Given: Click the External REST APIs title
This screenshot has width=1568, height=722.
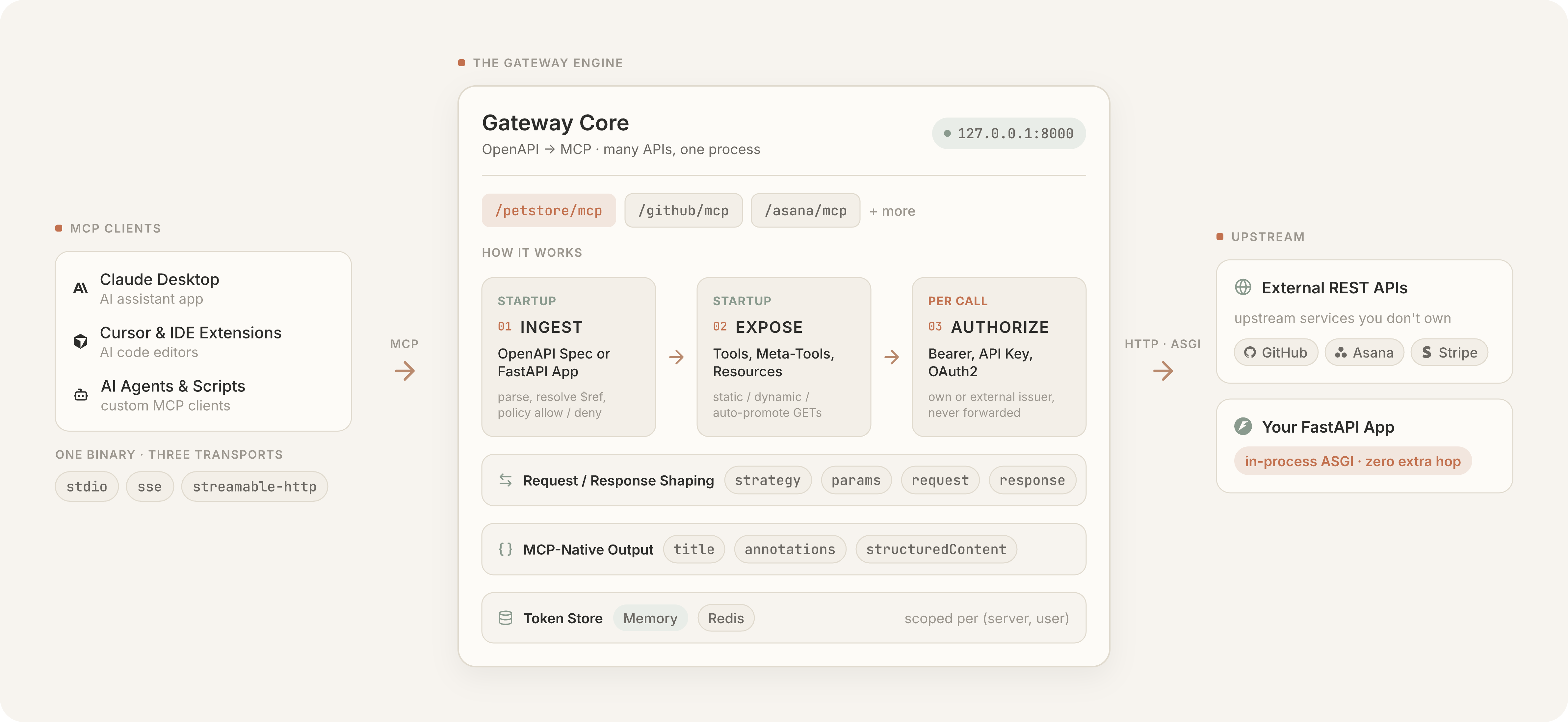Looking at the screenshot, I should (x=1334, y=287).
